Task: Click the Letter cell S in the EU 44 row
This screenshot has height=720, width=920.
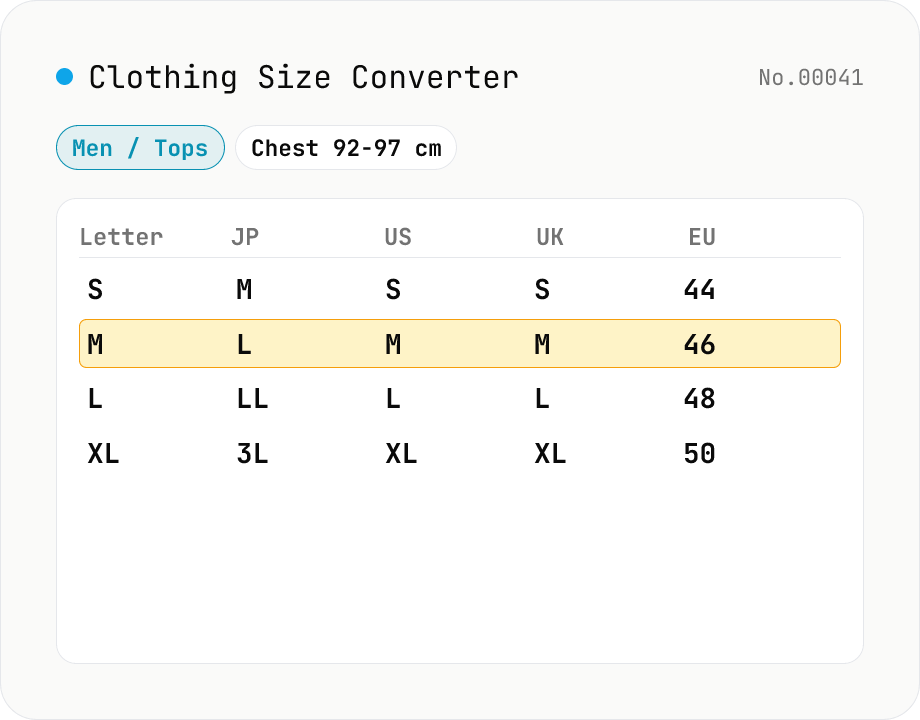Action: (95, 289)
